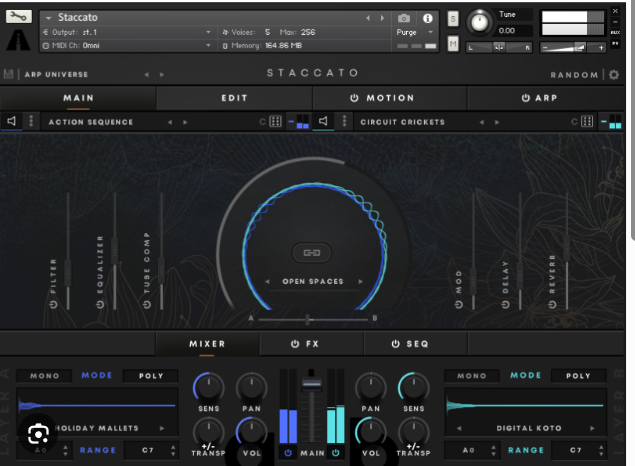Select next Action Sequence sound

click(x=185, y=122)
